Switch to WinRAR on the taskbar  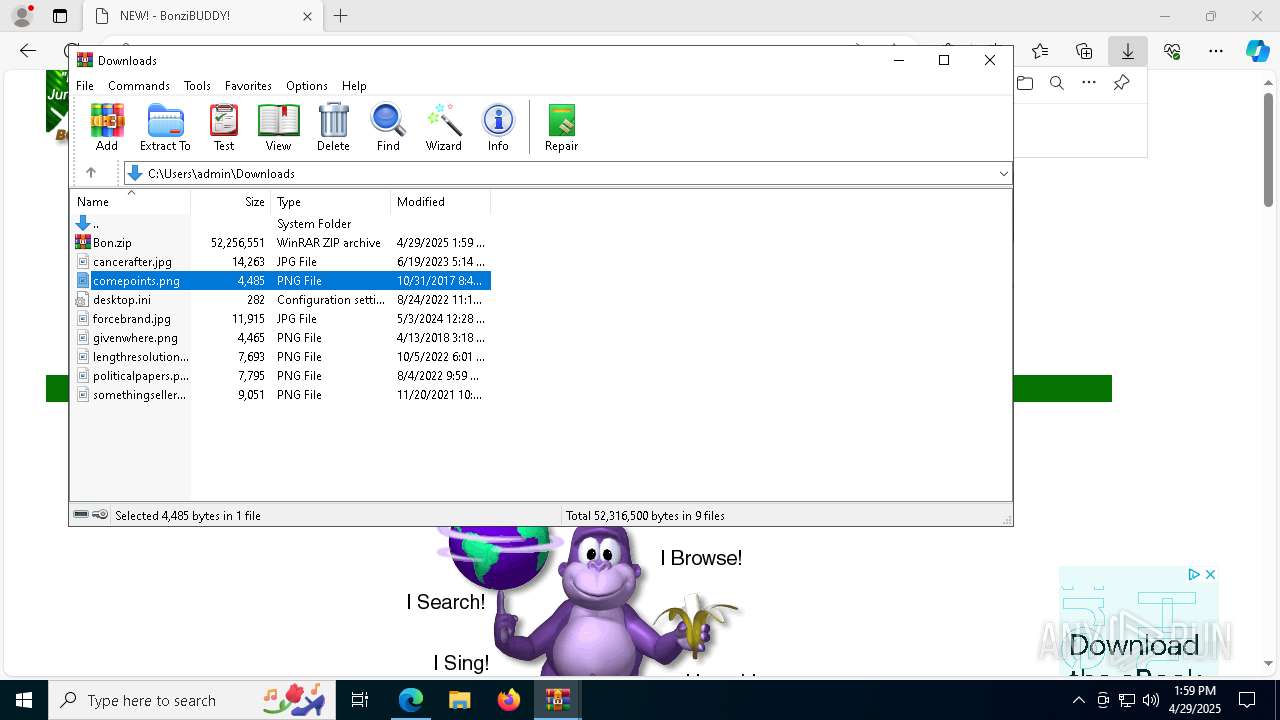[x=557, y=700]
